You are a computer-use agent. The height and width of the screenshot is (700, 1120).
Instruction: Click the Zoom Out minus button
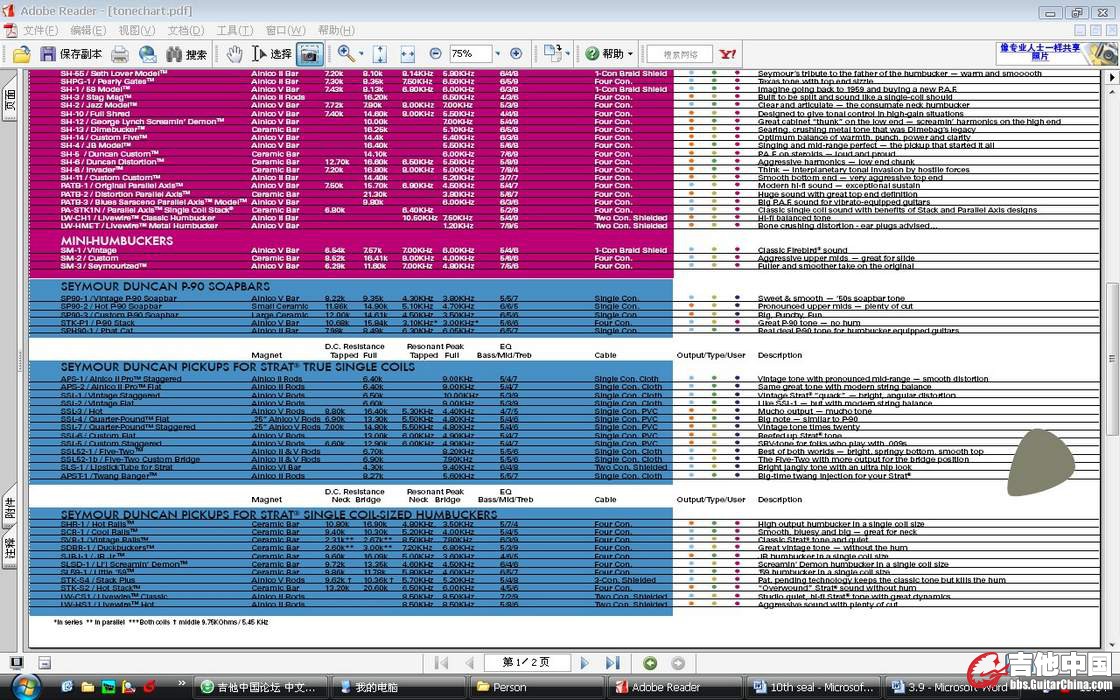pyautogui.click(x=436, y=54)
